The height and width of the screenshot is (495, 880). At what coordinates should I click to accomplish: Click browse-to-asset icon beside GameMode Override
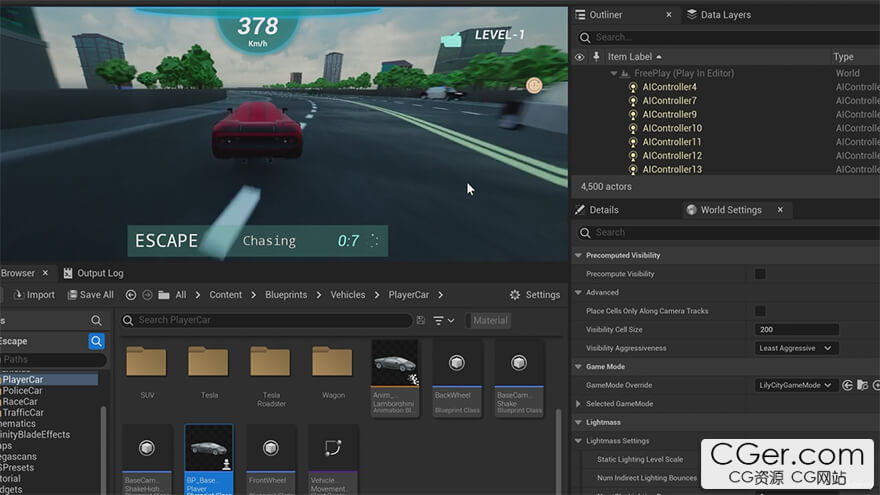[x=863, y=385]
